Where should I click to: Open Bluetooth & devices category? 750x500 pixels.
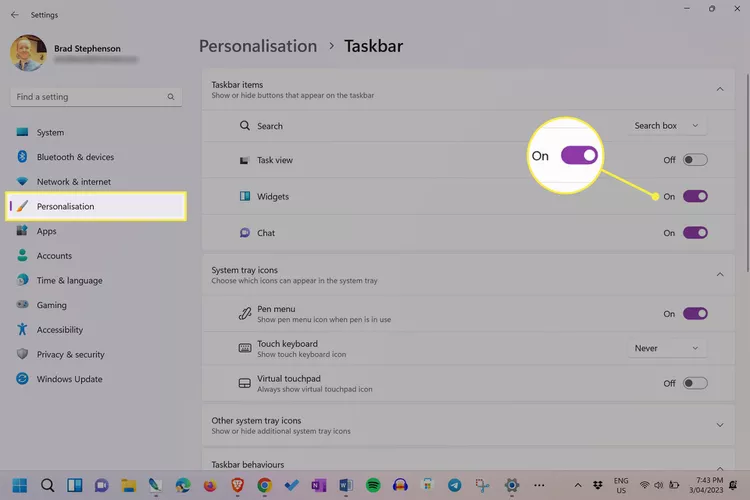[x=96, y=157]
